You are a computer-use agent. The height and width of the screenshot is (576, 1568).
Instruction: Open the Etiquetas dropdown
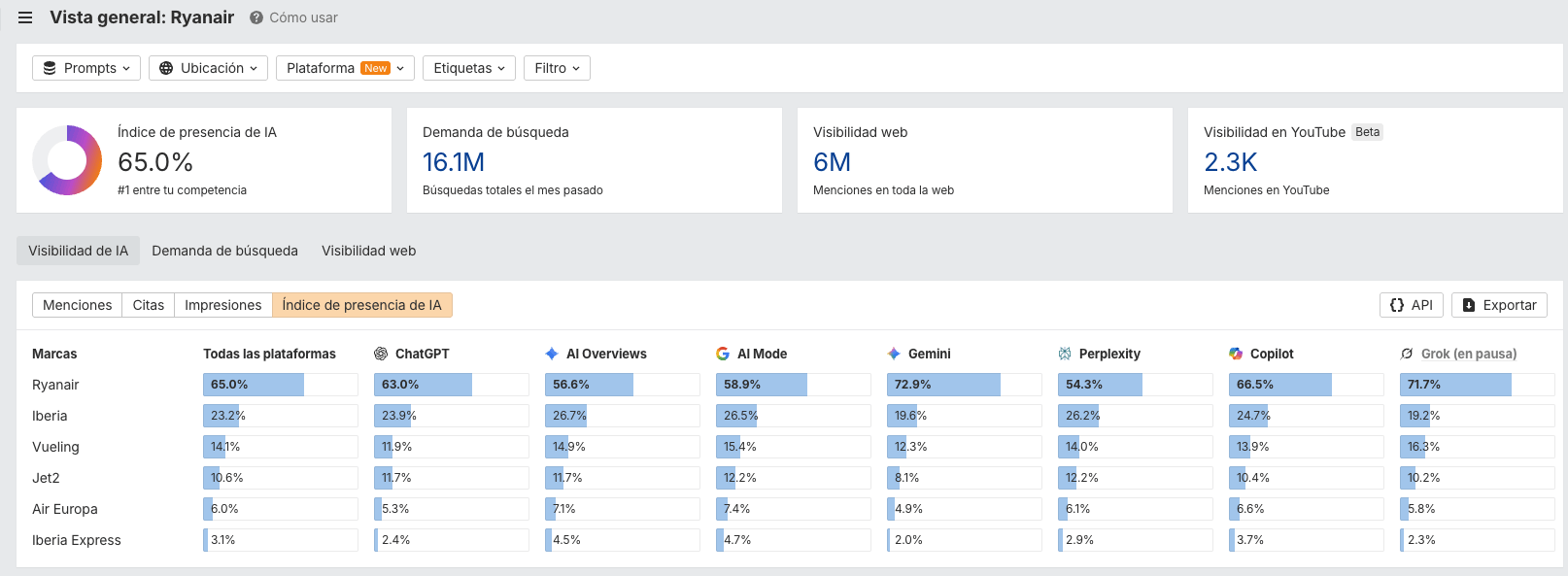click(469, 68)
